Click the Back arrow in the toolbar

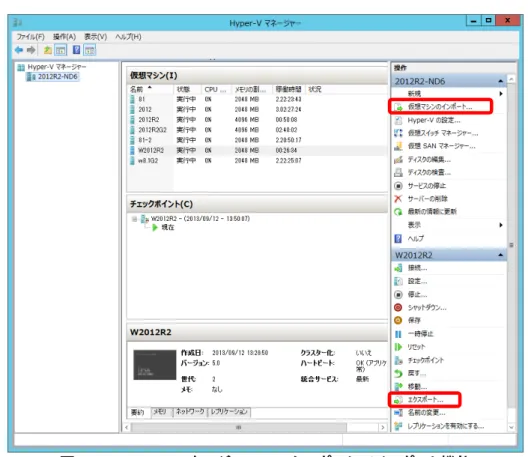tap(19, 50)
